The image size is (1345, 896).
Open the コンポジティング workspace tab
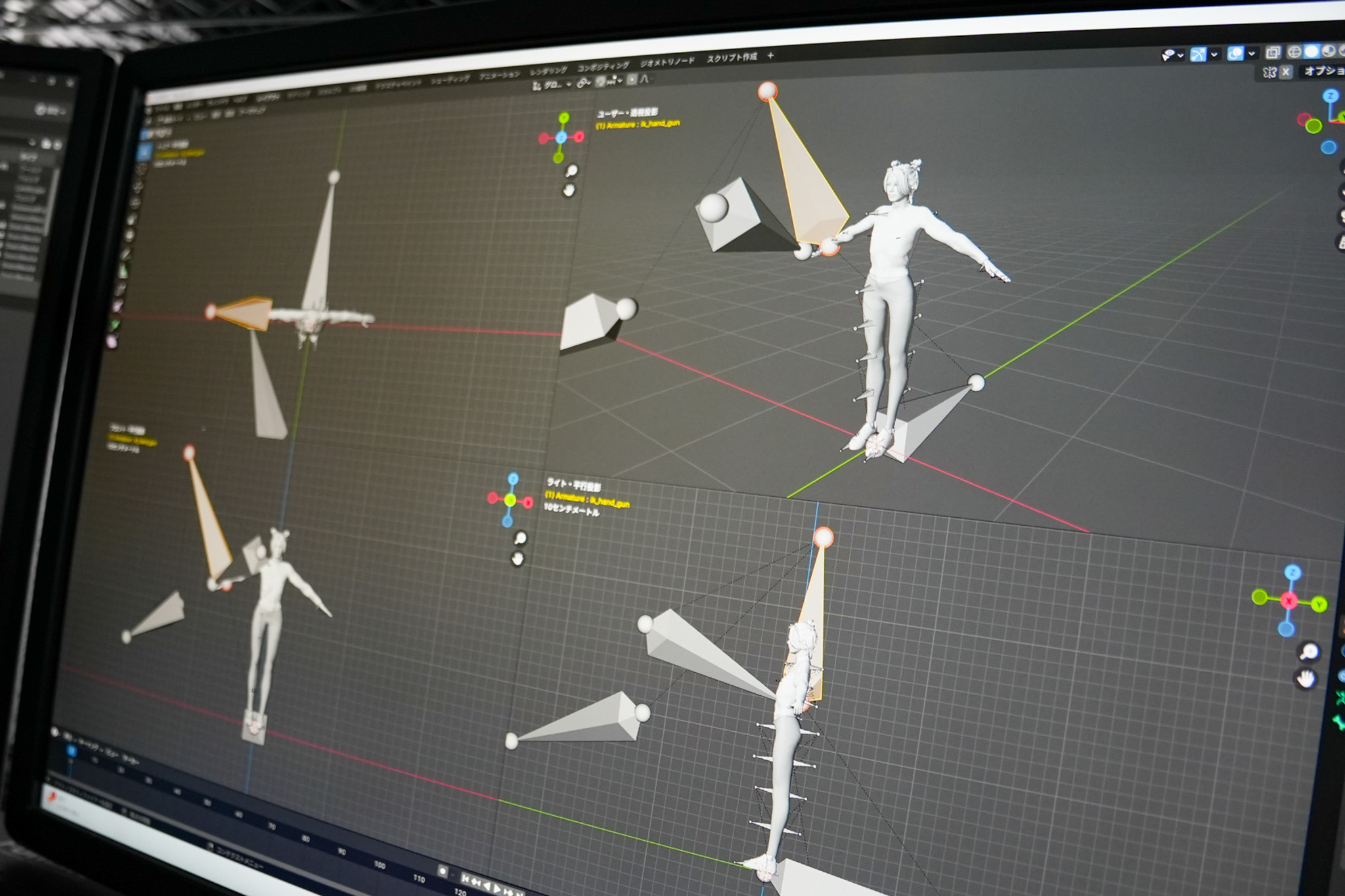click(x=603, y=66)
